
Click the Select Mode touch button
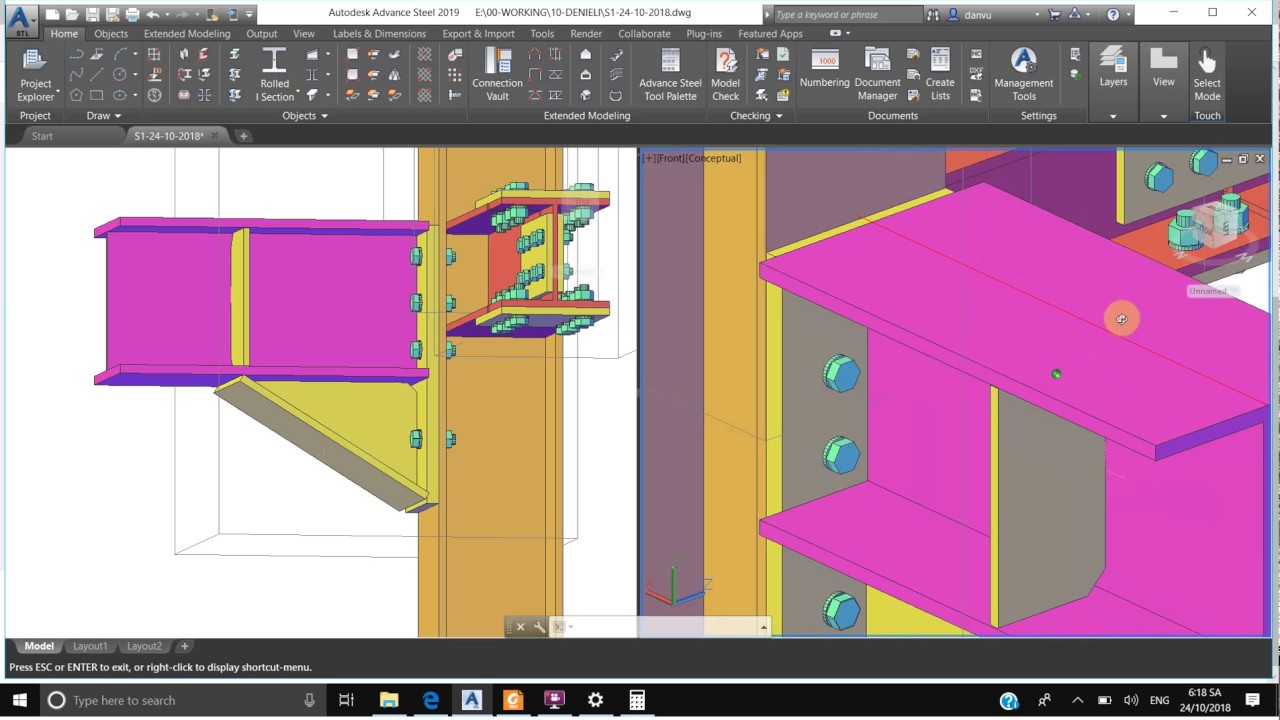tap(1207, 75)
